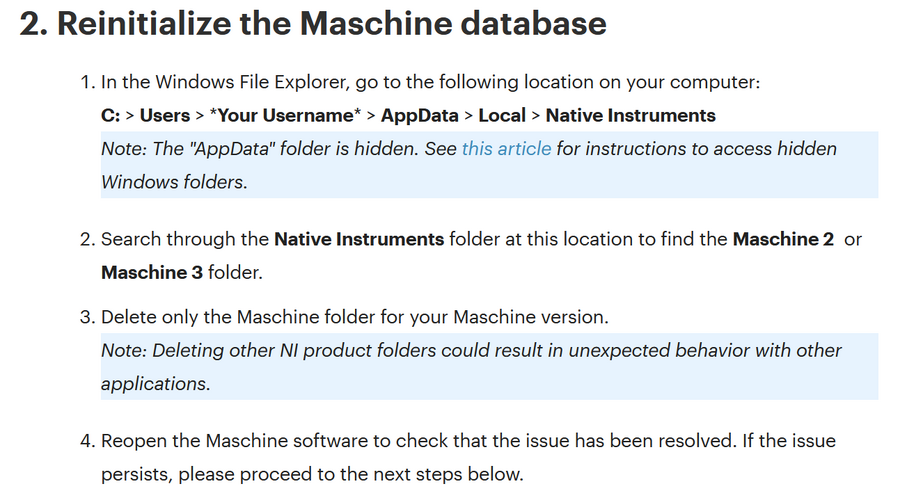Click the highlighted note about hidden AppData folder

point(489,165)
